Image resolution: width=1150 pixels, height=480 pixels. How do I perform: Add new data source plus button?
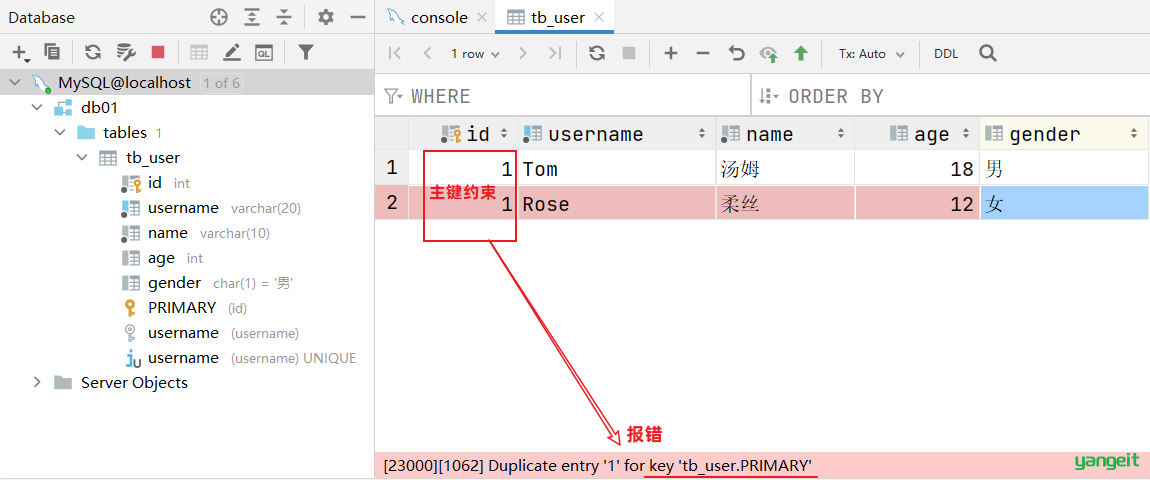(x=20, y=52)
